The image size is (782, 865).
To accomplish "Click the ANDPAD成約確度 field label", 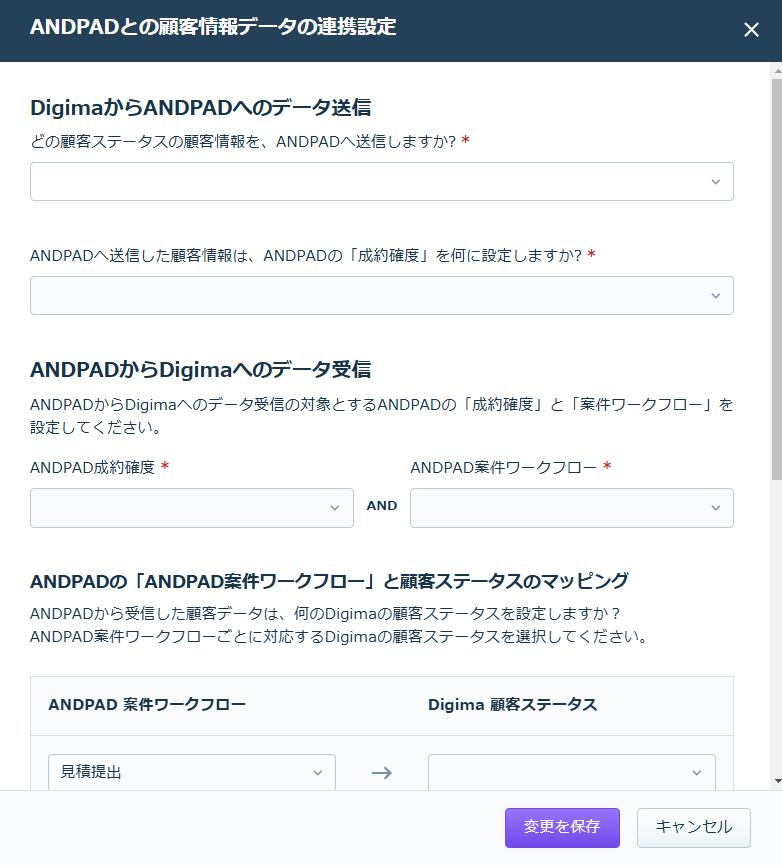I will coord(93,468).
